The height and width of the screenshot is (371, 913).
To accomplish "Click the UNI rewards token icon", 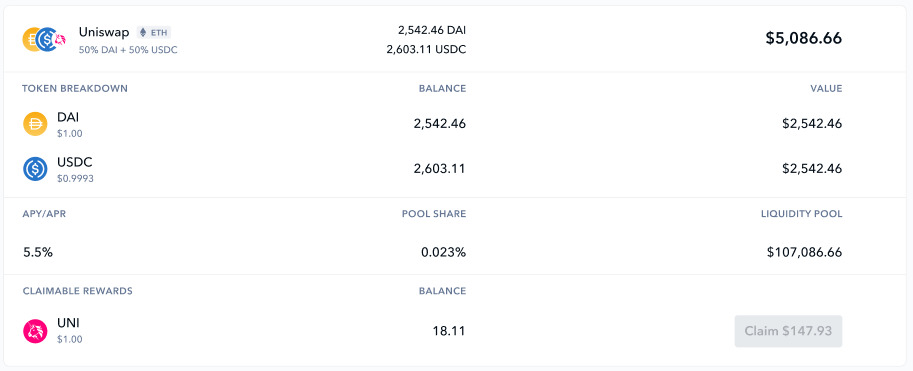I will 35,331.
